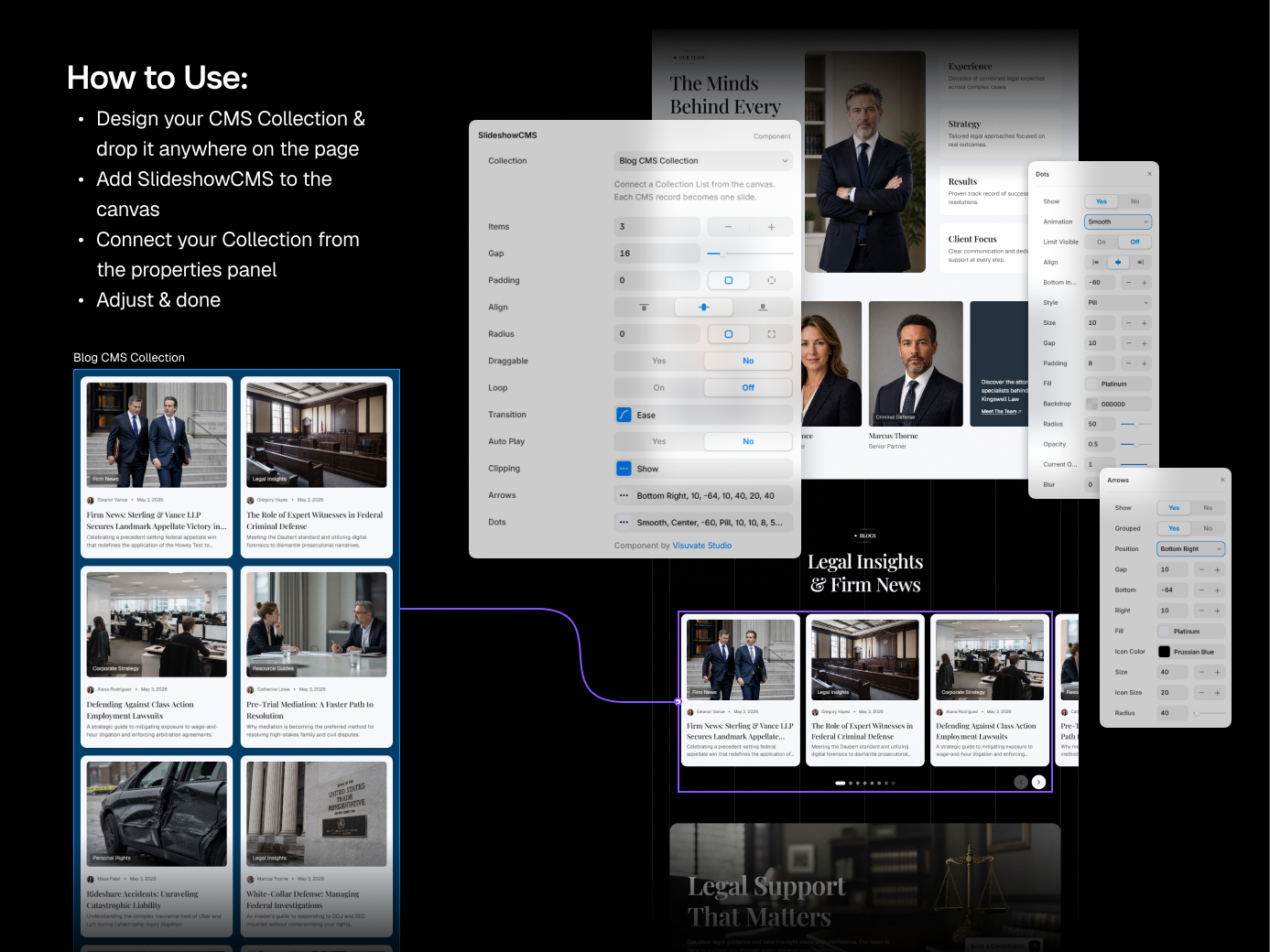Open White-Collar Defense blog card thumbnail
The image size is (1270, 952).
317,814
